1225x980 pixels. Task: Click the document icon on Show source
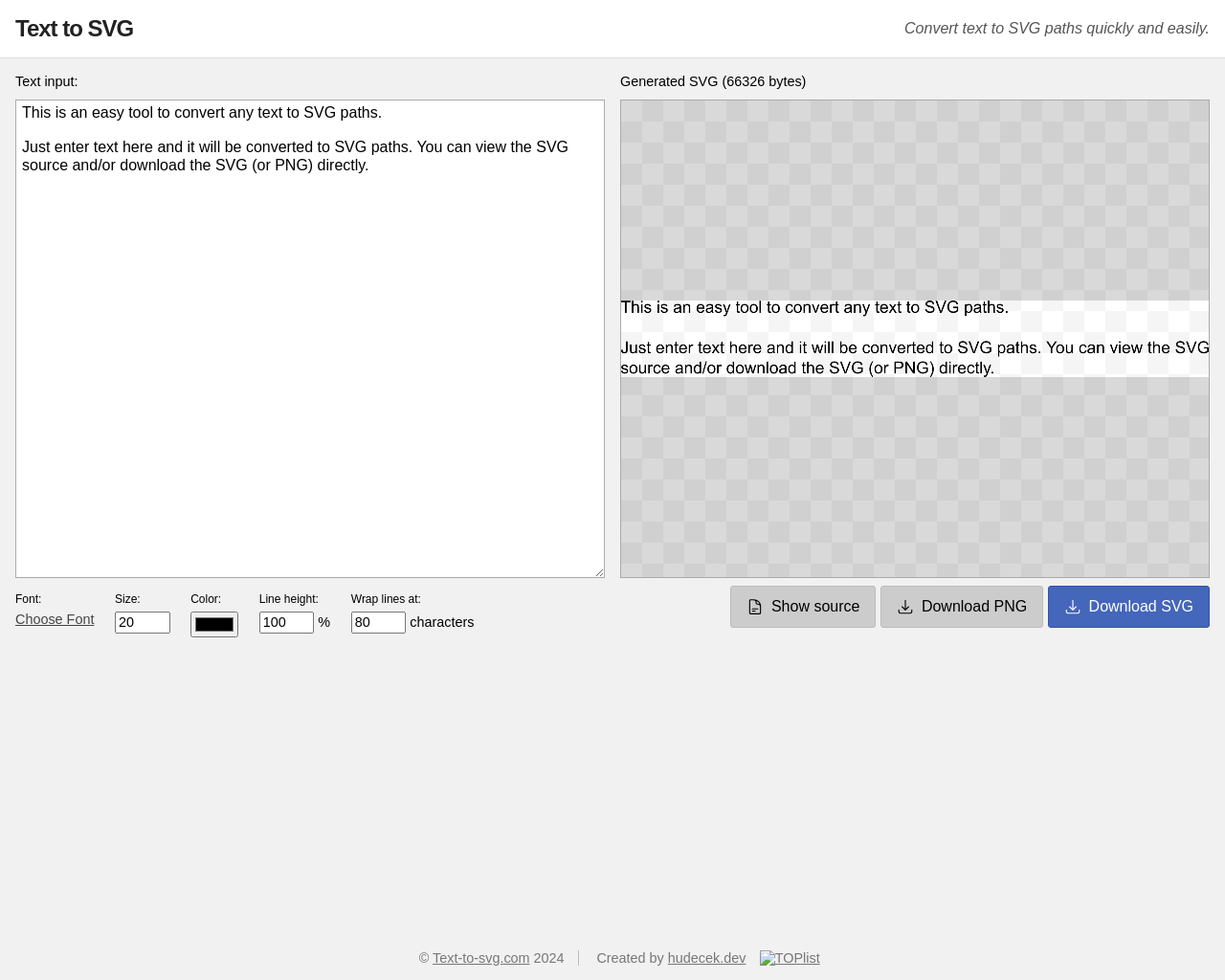(x=755, y=607)
